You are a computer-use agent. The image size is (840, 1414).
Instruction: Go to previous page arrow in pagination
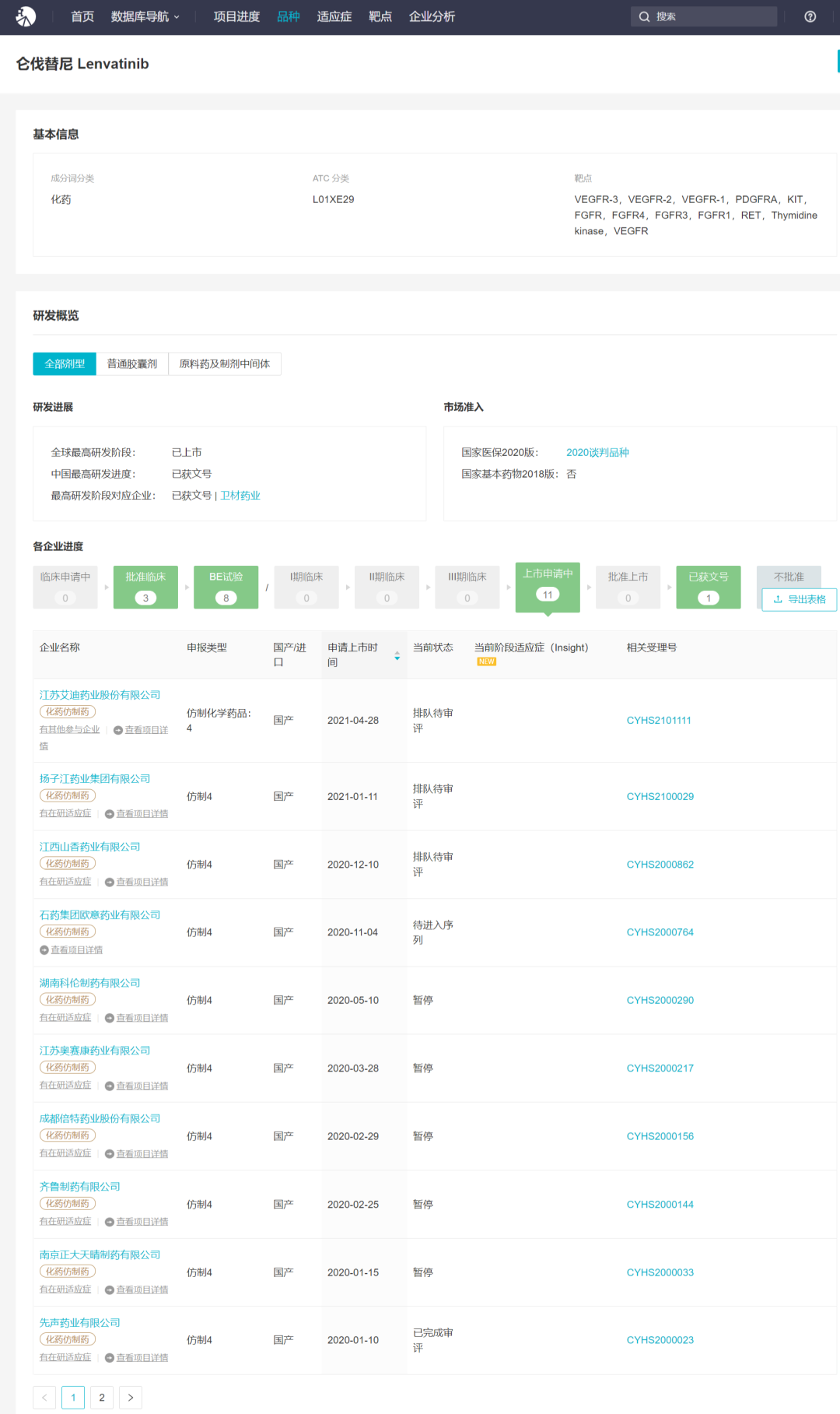(x=44, y=1398)
